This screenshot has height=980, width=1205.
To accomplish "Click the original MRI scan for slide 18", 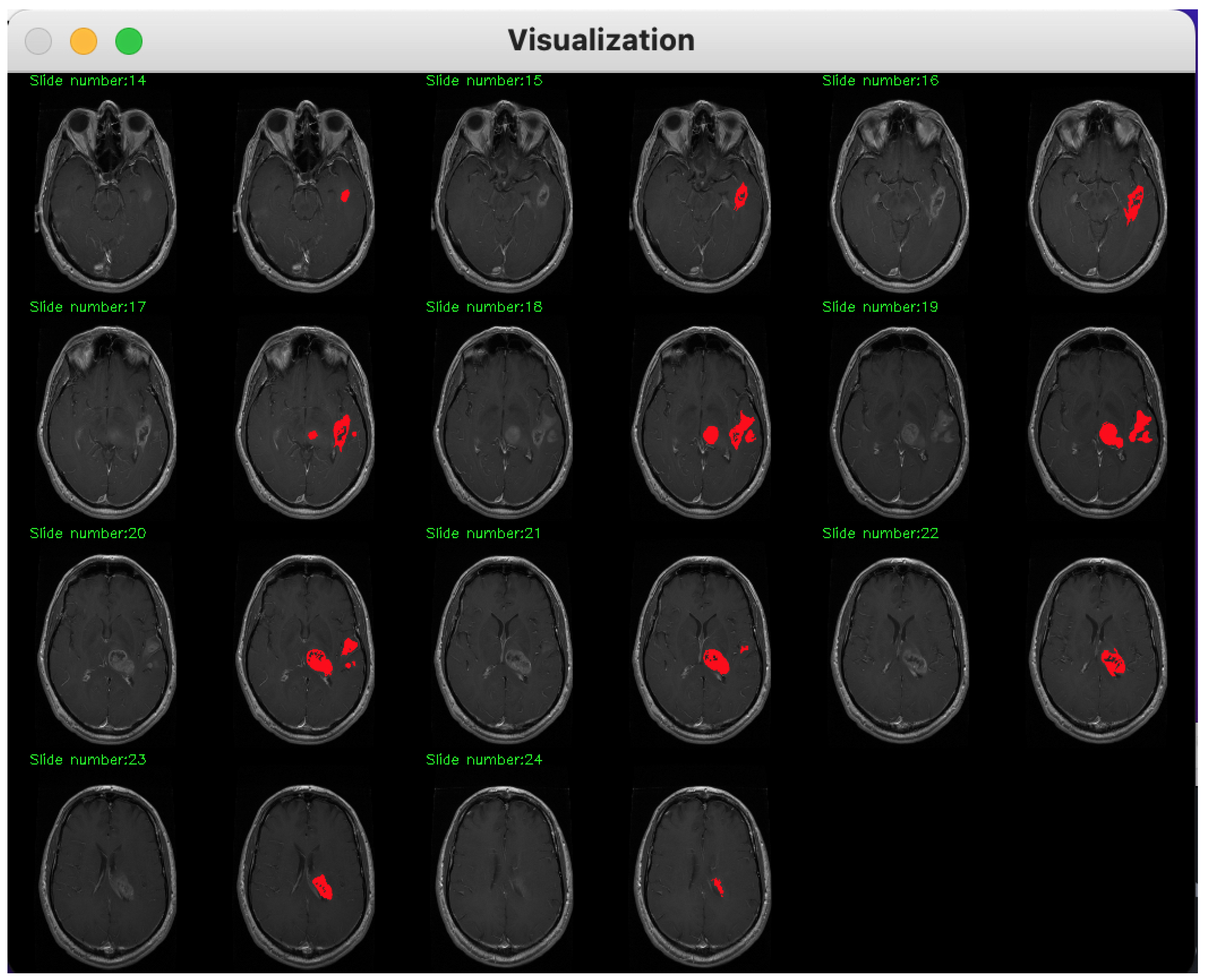I will point(503,422).
